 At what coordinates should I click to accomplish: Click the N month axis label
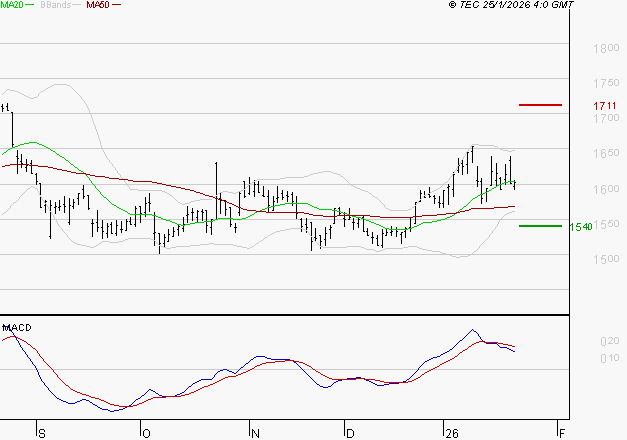(255, 434)
